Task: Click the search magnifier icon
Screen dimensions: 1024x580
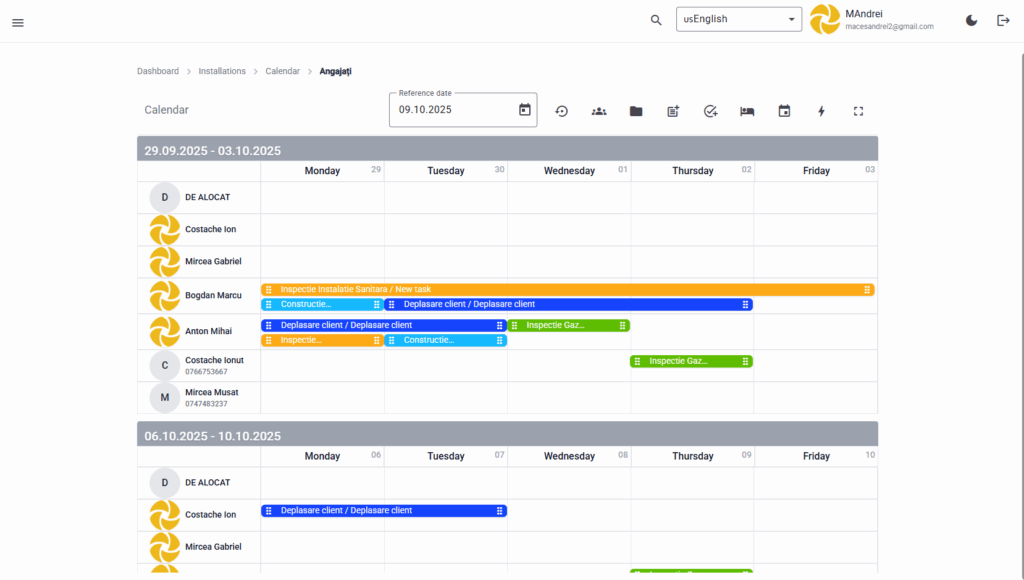Action: (656, 20)
